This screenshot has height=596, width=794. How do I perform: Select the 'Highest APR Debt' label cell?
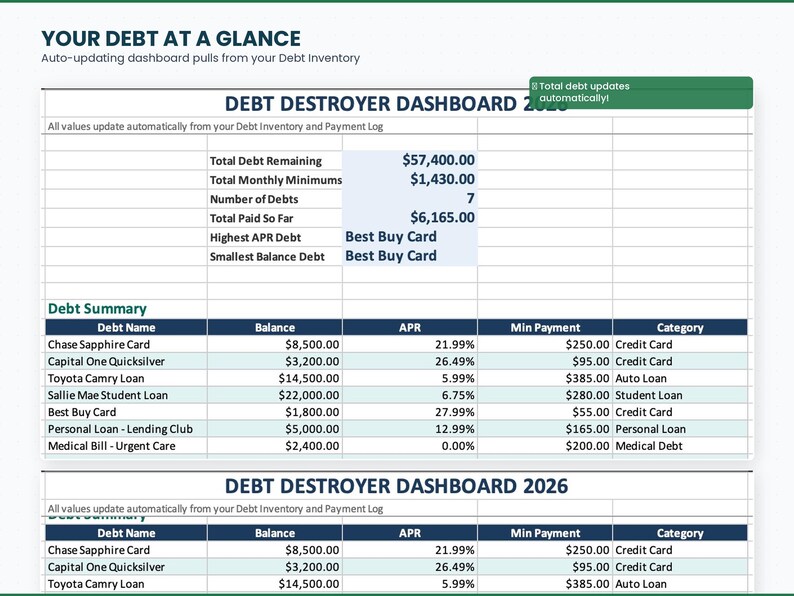[x=275, y=237]
